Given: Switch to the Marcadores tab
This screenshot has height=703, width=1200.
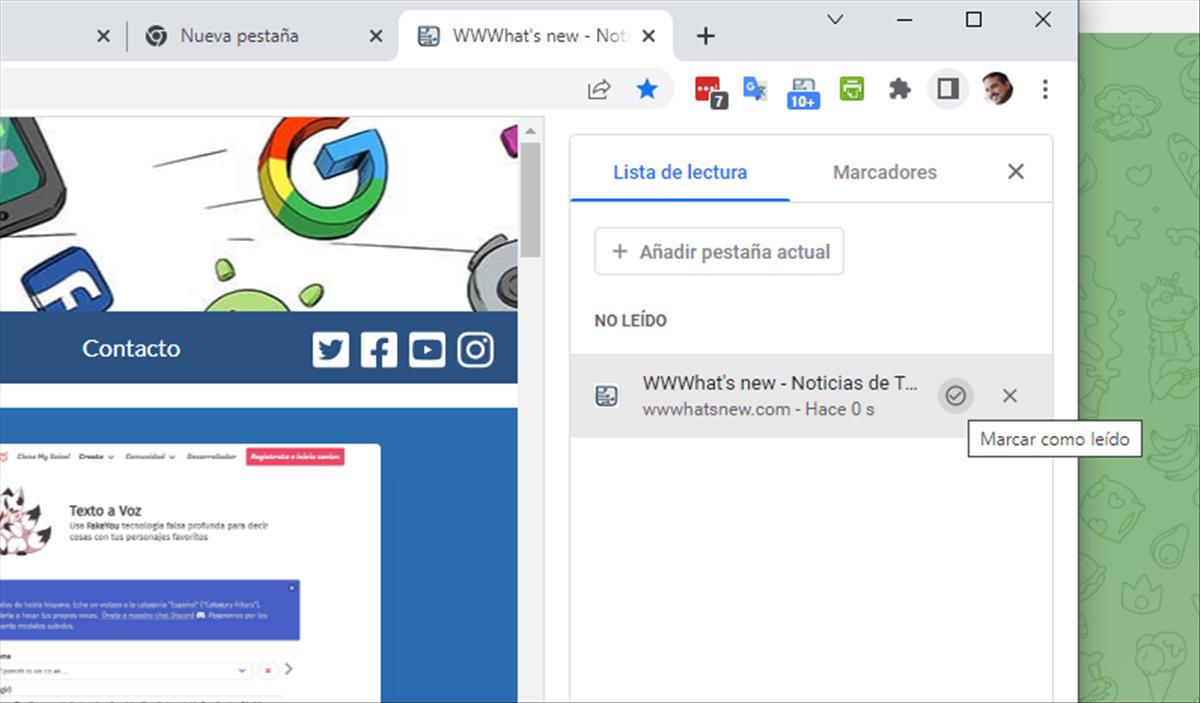Looking at the screenshot, I should pos(884,172).
